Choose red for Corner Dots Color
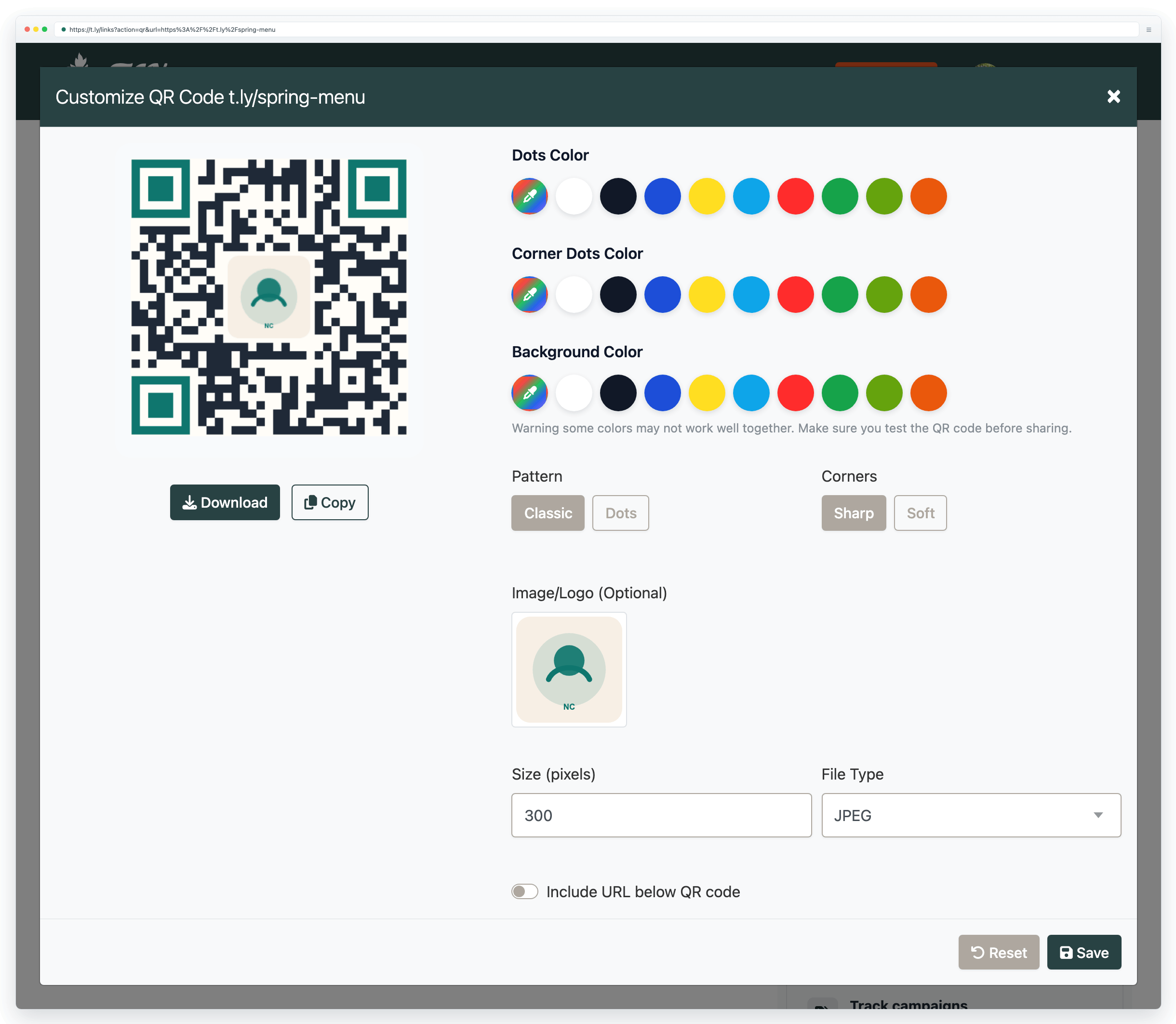Screen dimensions: 1176x1024 [x=796, y=294]
